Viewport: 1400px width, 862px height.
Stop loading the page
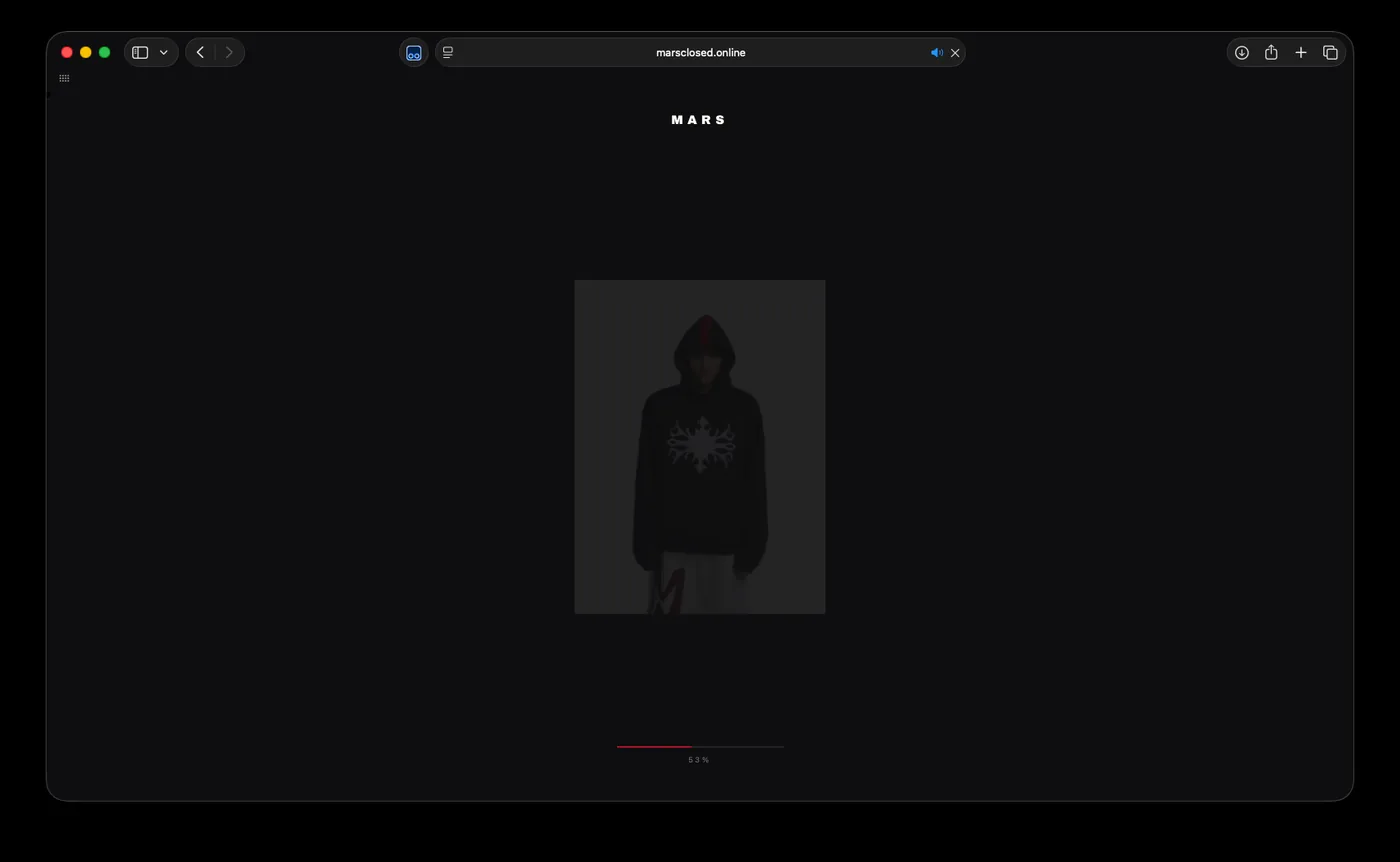955,53
